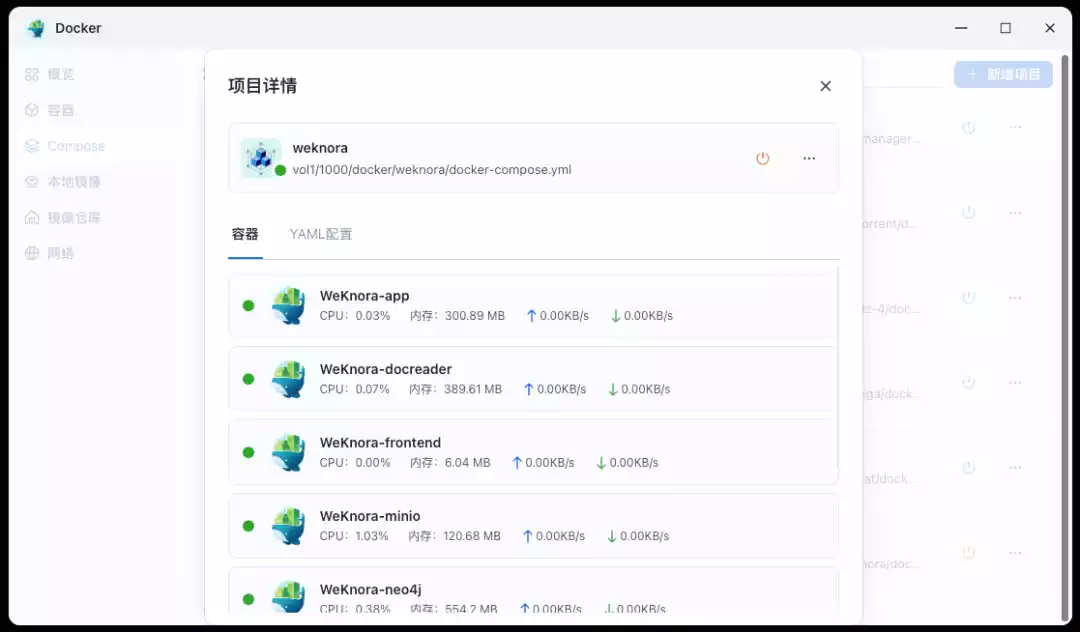Select the WeKnora-minio container row

pyautogui.click(x=533, y=526)
